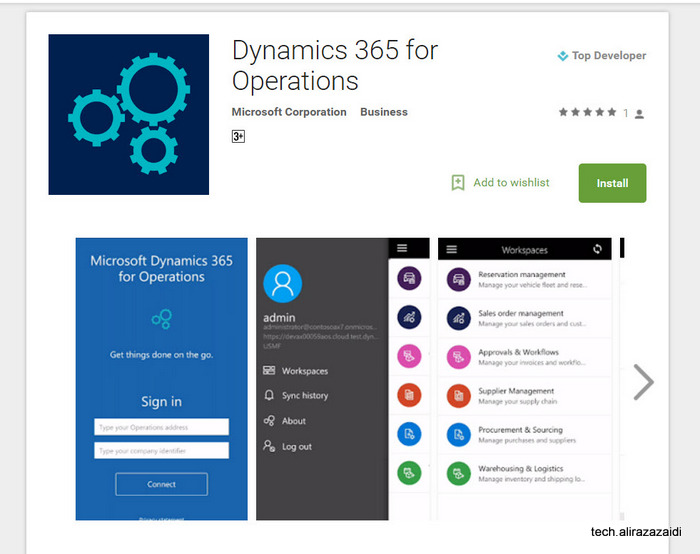Click the Top Developer label
This screenshot has width=700, height=554.
[609, 56]
